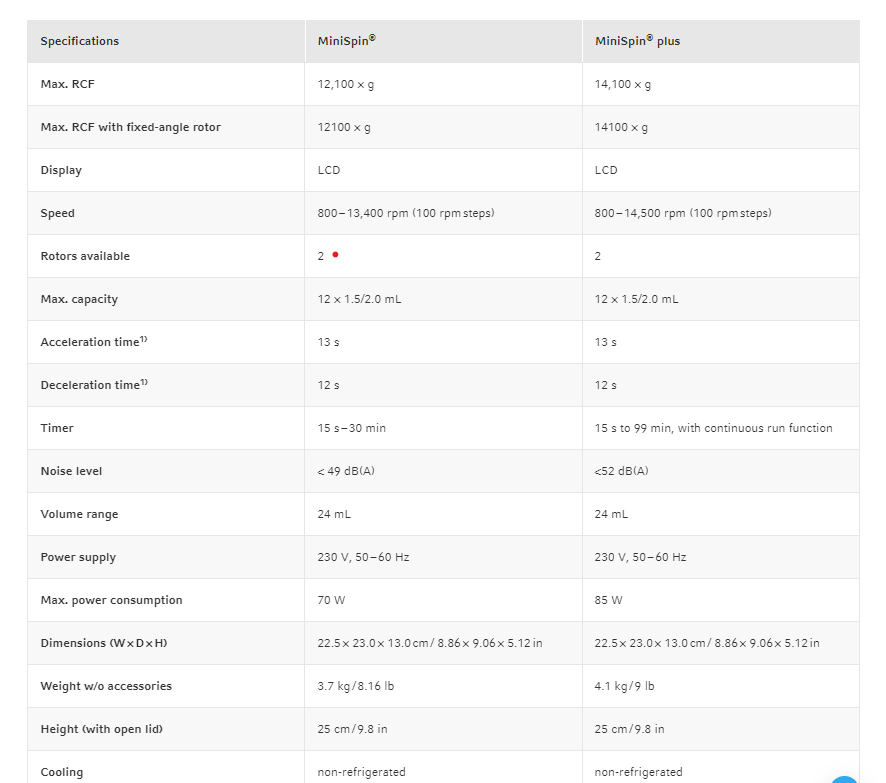Select the 14,100 × g value for MiniSpin plus
The width and height of the screenshot is (886, 783).
[622, 84]
